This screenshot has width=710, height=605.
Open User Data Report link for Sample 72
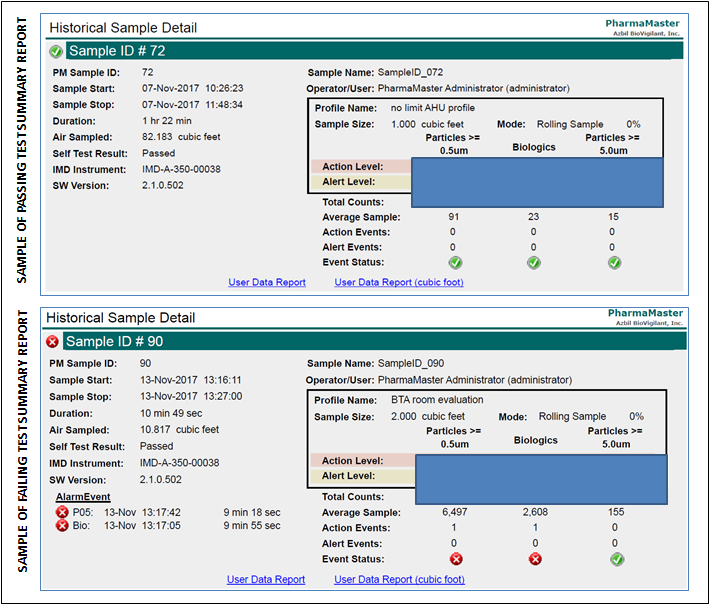point(267,283)
